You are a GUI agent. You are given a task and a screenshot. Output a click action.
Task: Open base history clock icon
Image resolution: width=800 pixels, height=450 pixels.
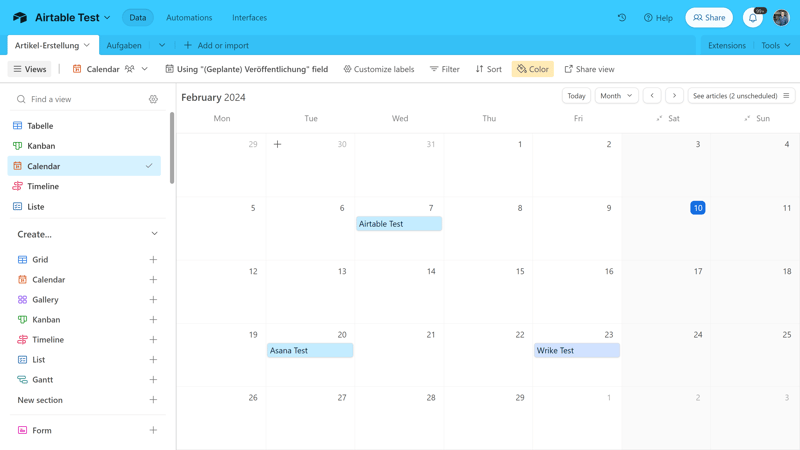(x=622, y=18)
